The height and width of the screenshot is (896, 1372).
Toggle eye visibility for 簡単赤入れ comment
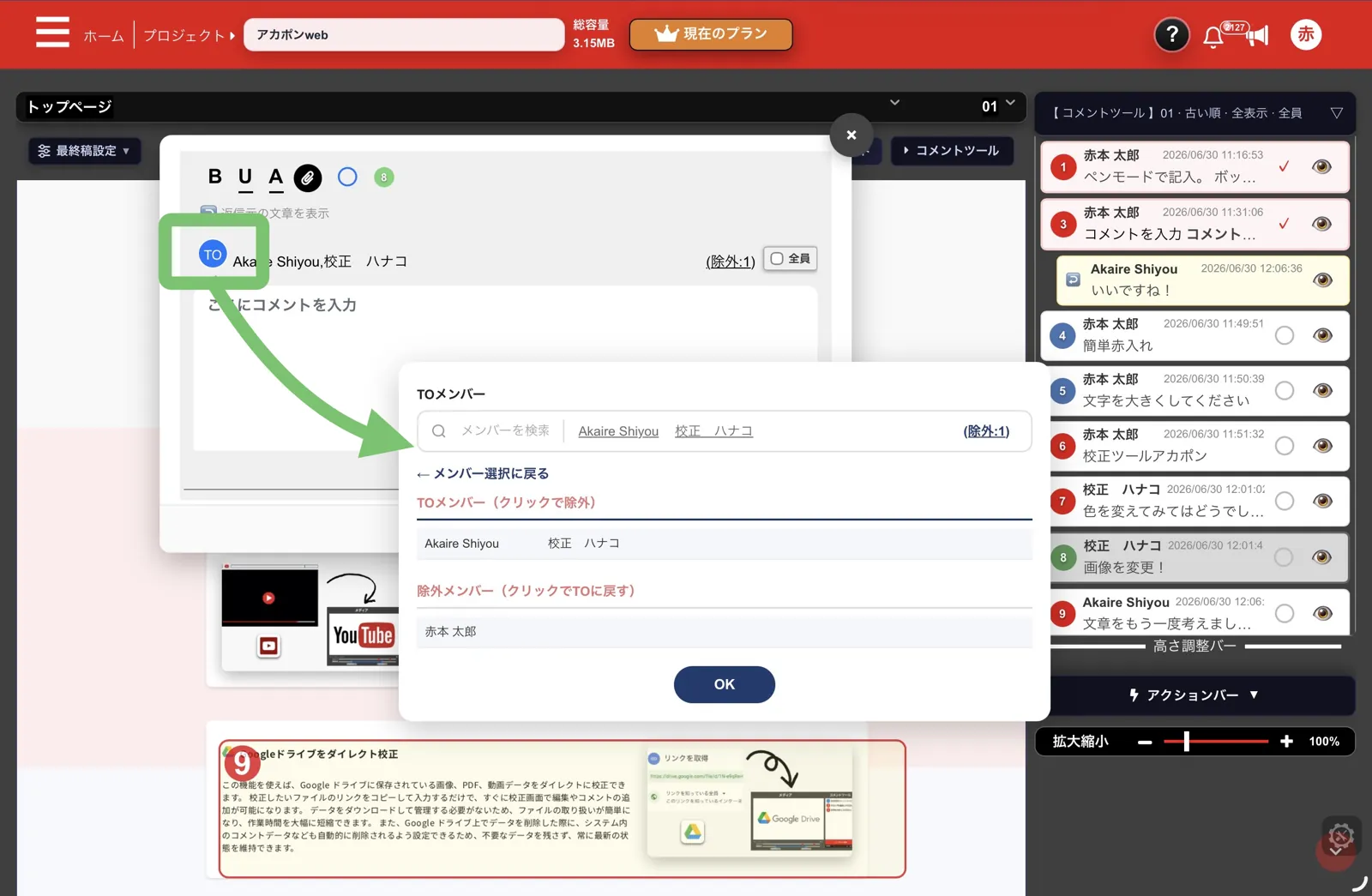(x=1322, y=335)
